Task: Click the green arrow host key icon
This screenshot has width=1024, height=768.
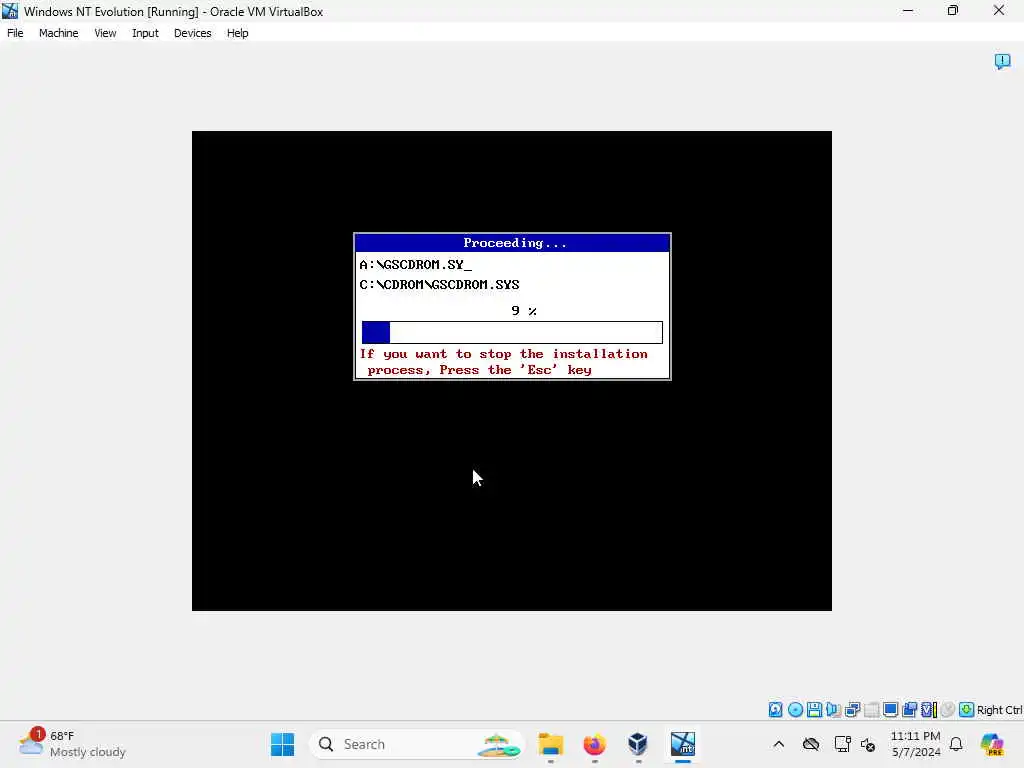Action: click(x=967, y=710)
